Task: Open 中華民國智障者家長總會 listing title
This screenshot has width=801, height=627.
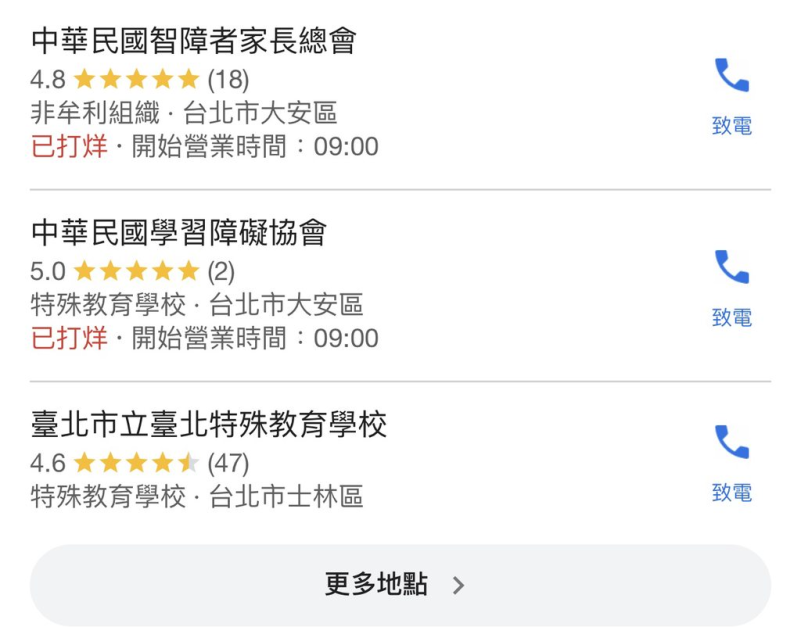Action: point(194,41)
